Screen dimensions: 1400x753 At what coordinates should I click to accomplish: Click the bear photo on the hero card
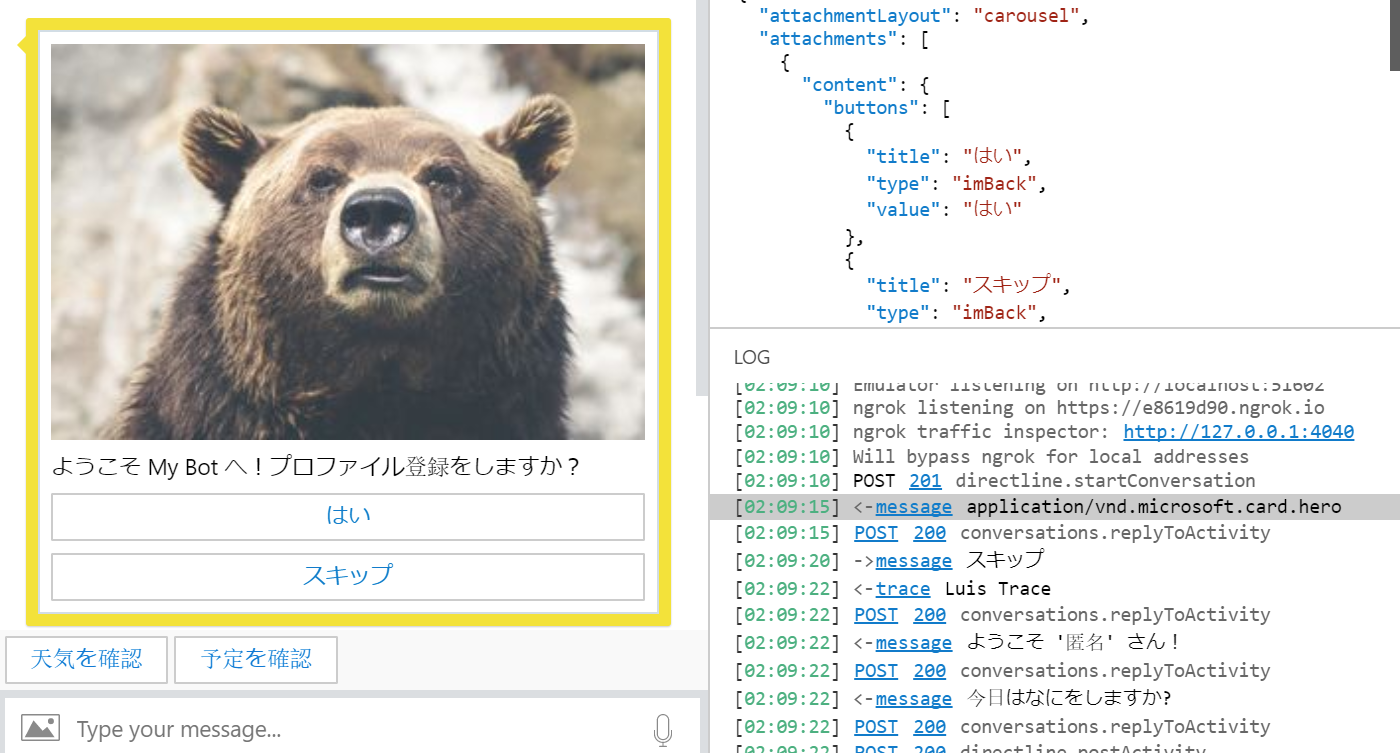[346, 242]
